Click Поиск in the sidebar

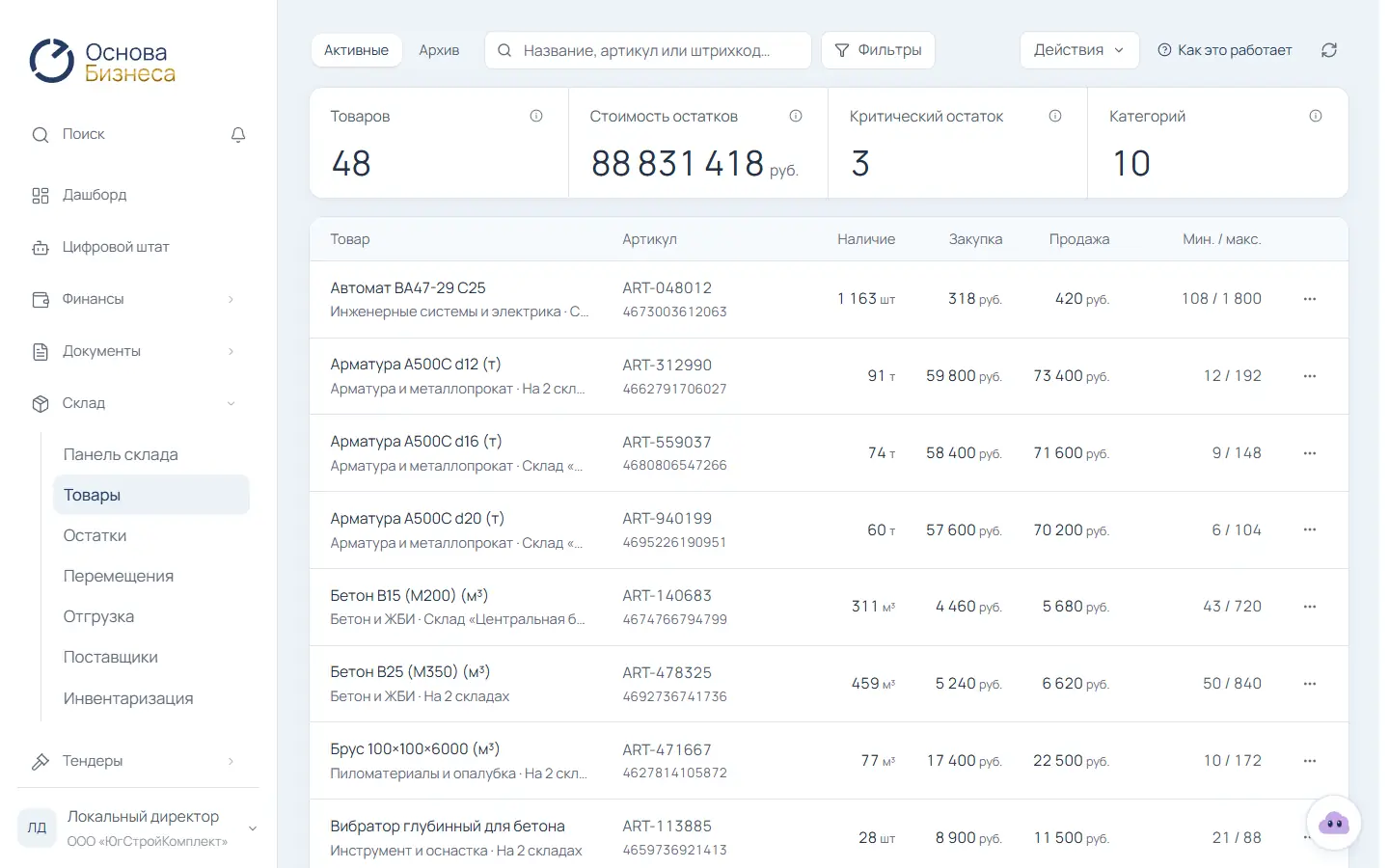(x=83, y=134)
